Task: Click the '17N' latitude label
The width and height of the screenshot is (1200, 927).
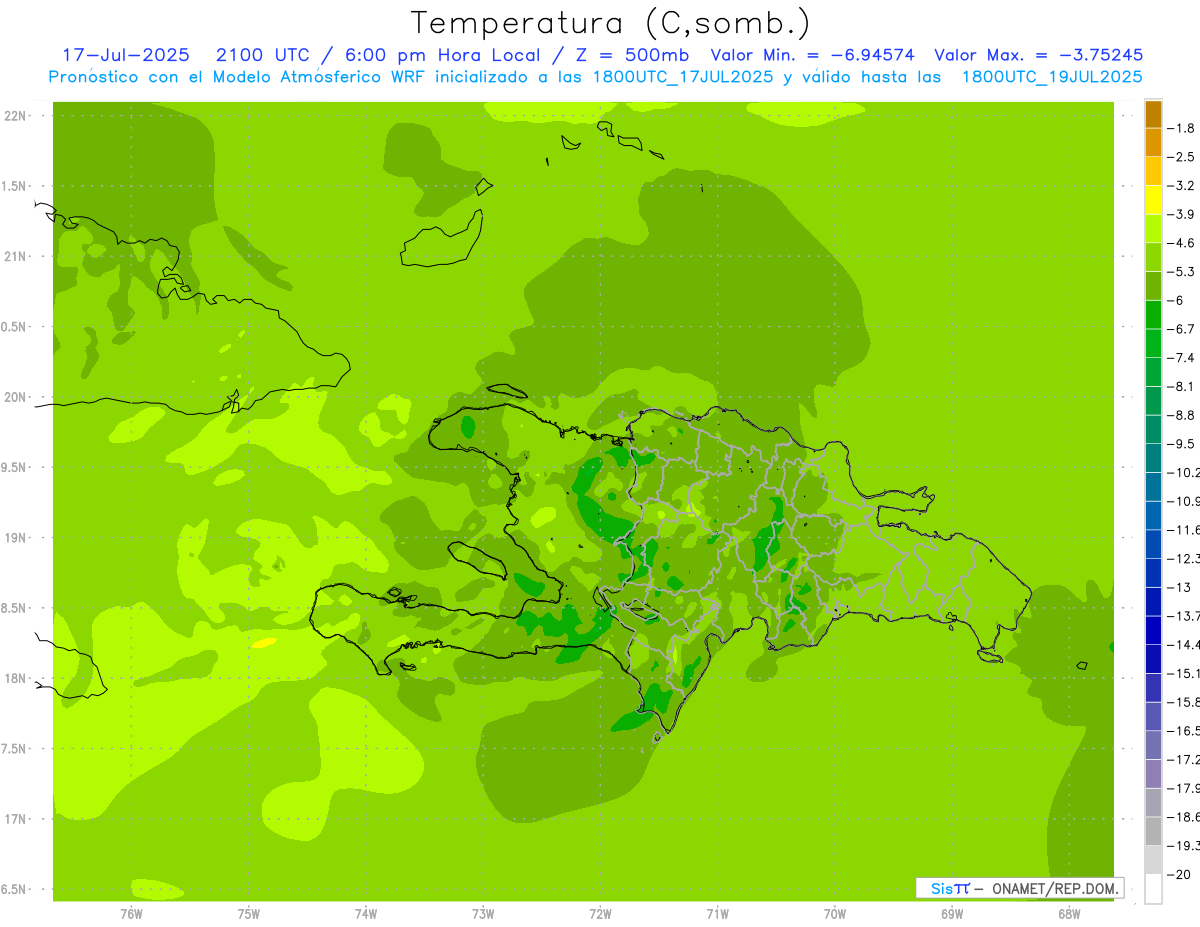Action: click(x=14, y=819)
